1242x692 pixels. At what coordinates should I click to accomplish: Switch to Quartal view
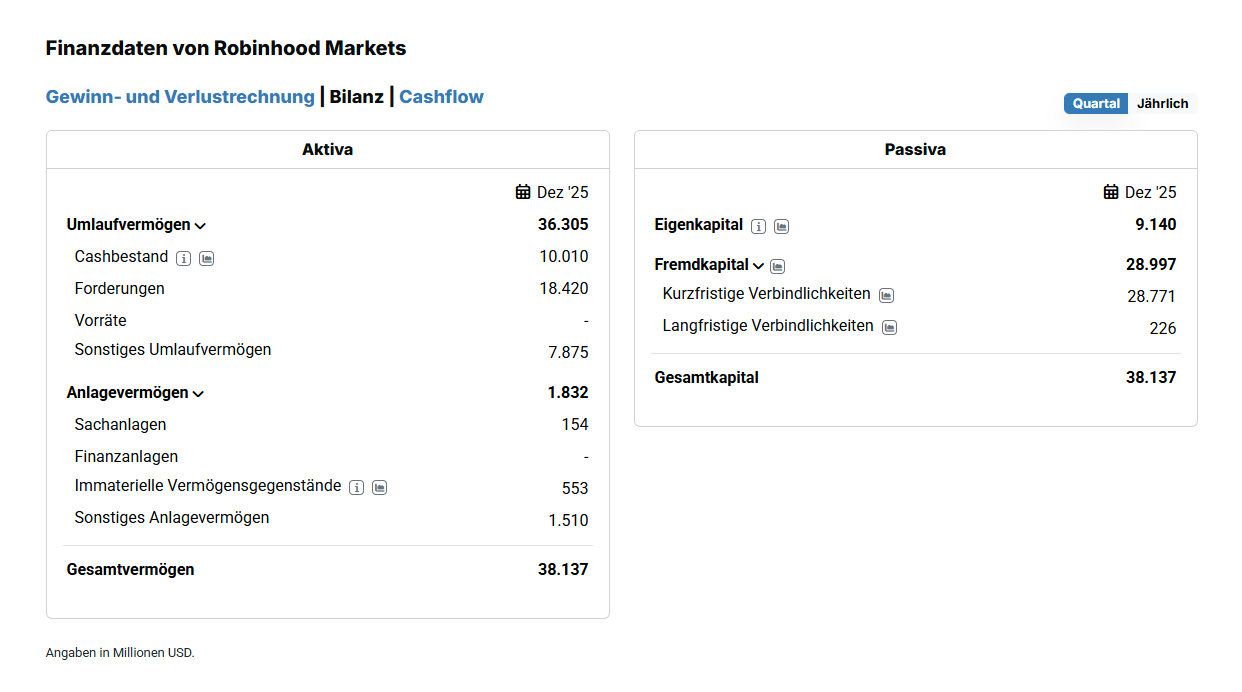pyautogui.click(x=1096, y=104)
